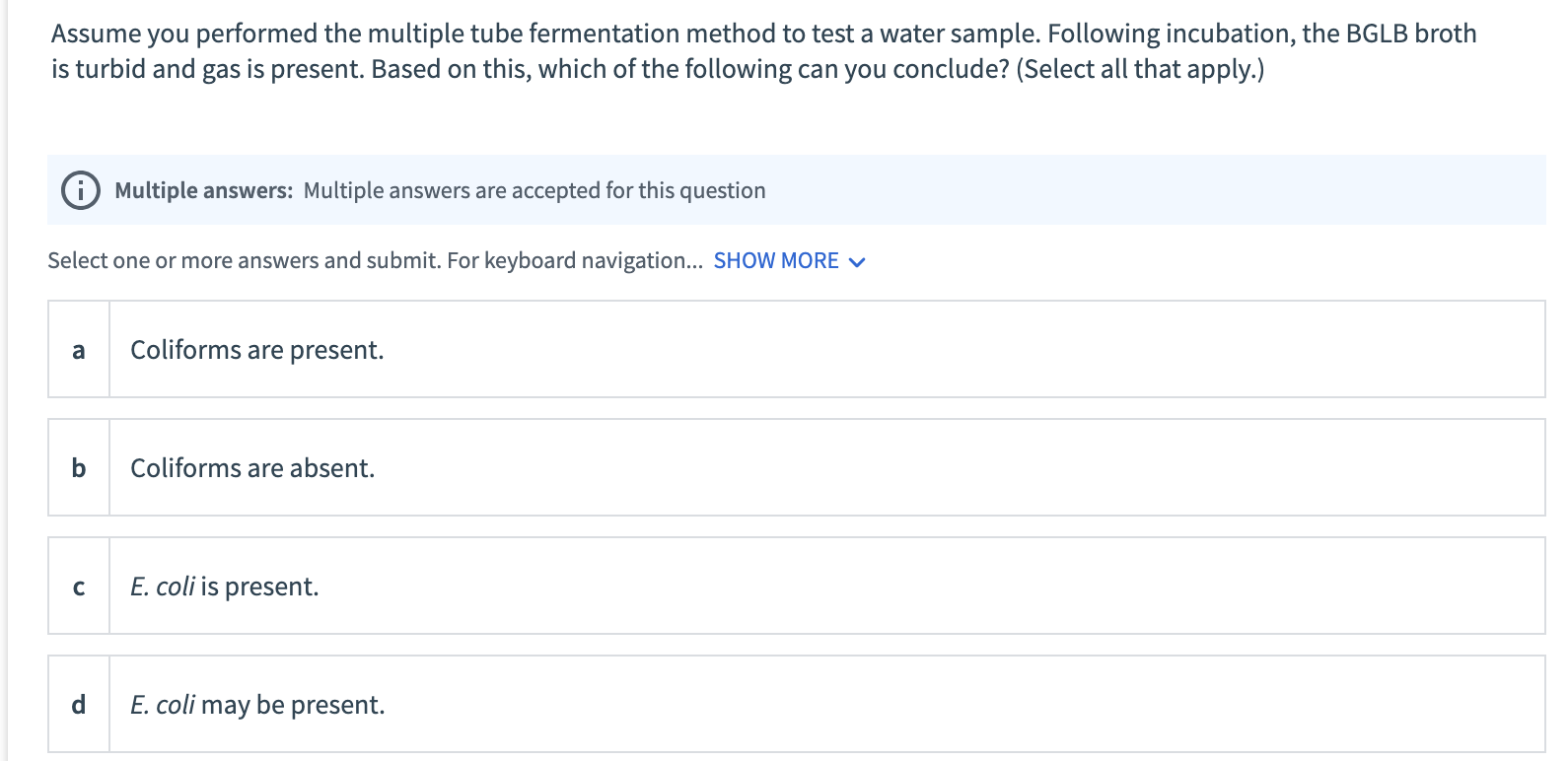Screen dimensions: 1568x761
Task: Click the letter 'a' option box
Action: [79, 350]
